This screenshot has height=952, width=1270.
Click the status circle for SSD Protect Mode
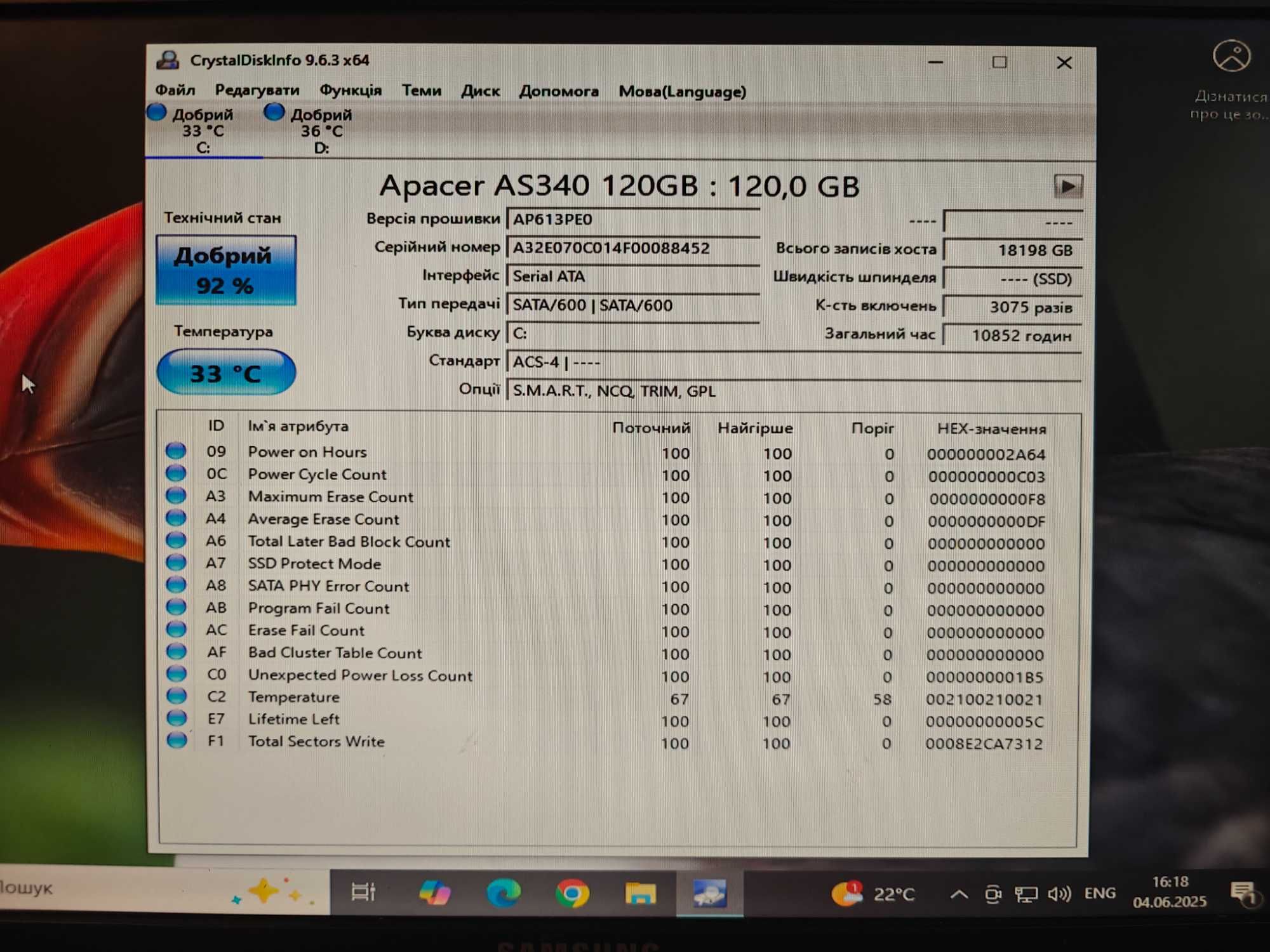click(x=176, y=562)
